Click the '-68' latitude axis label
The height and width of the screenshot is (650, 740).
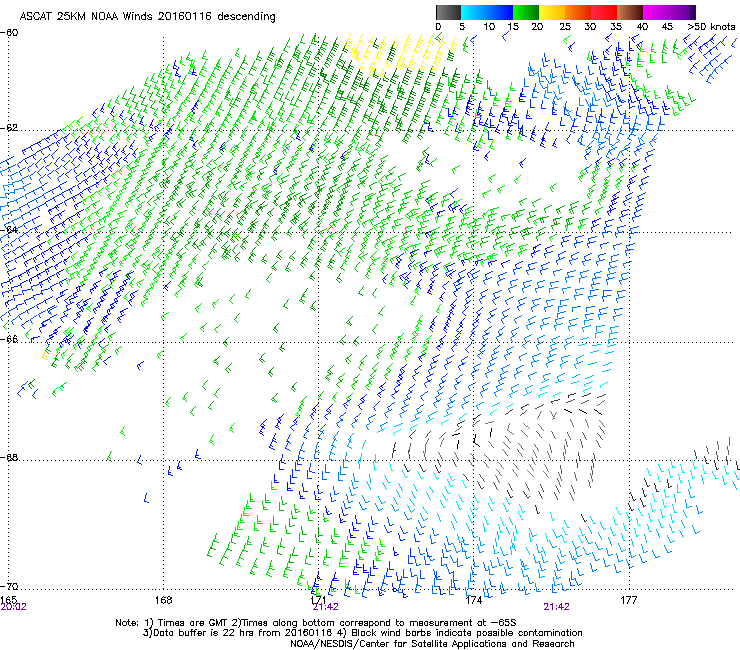[9, 457]
